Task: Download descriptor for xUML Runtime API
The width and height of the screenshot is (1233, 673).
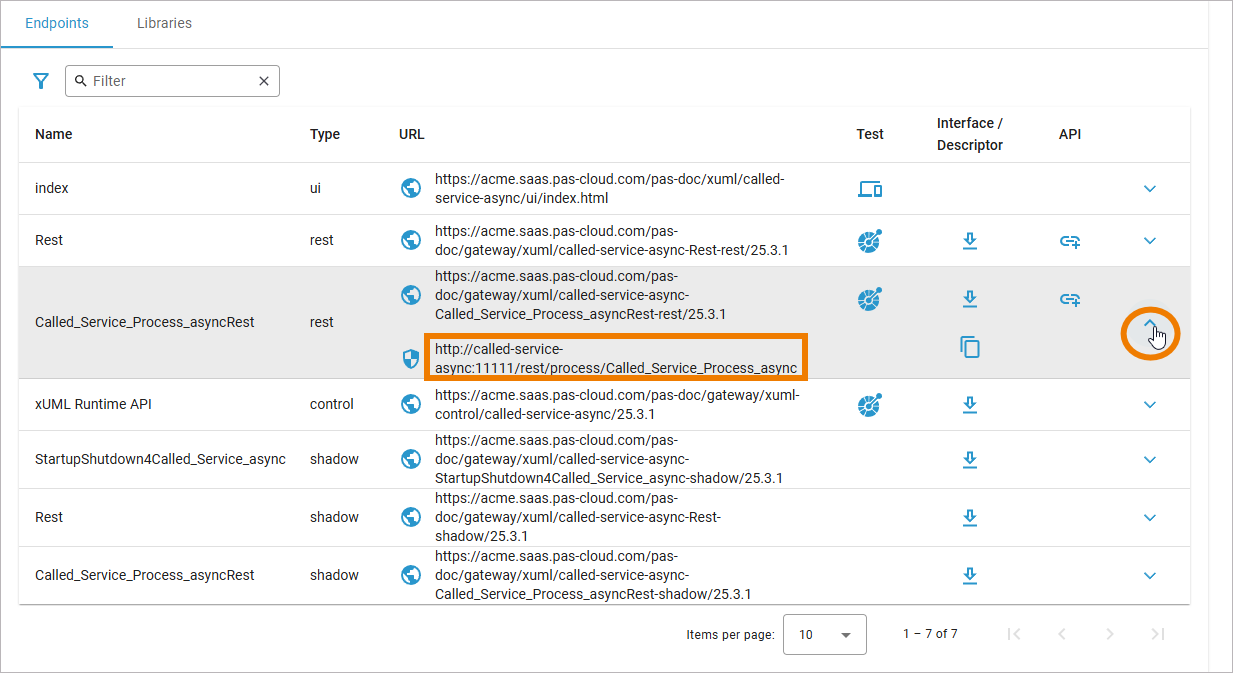Action: pyautogui.click(x=969, y=405)
